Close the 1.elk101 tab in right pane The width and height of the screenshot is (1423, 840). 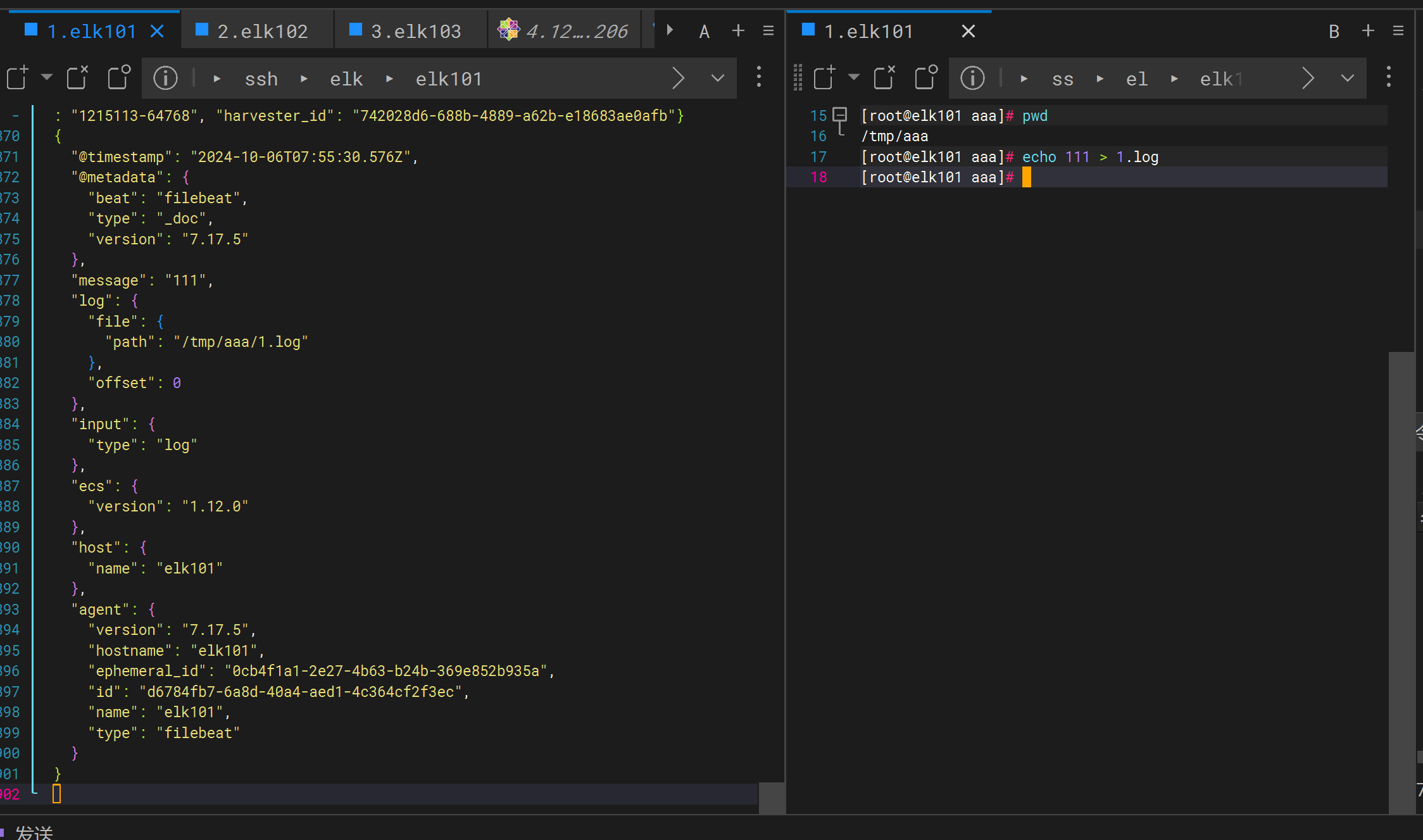969,31
